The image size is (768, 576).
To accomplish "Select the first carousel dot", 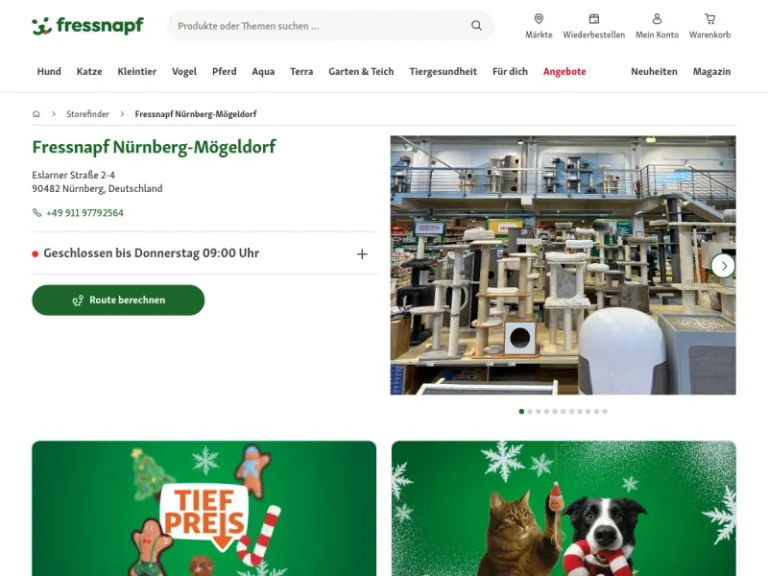I will pyautogui.click(x=521, y=411).
